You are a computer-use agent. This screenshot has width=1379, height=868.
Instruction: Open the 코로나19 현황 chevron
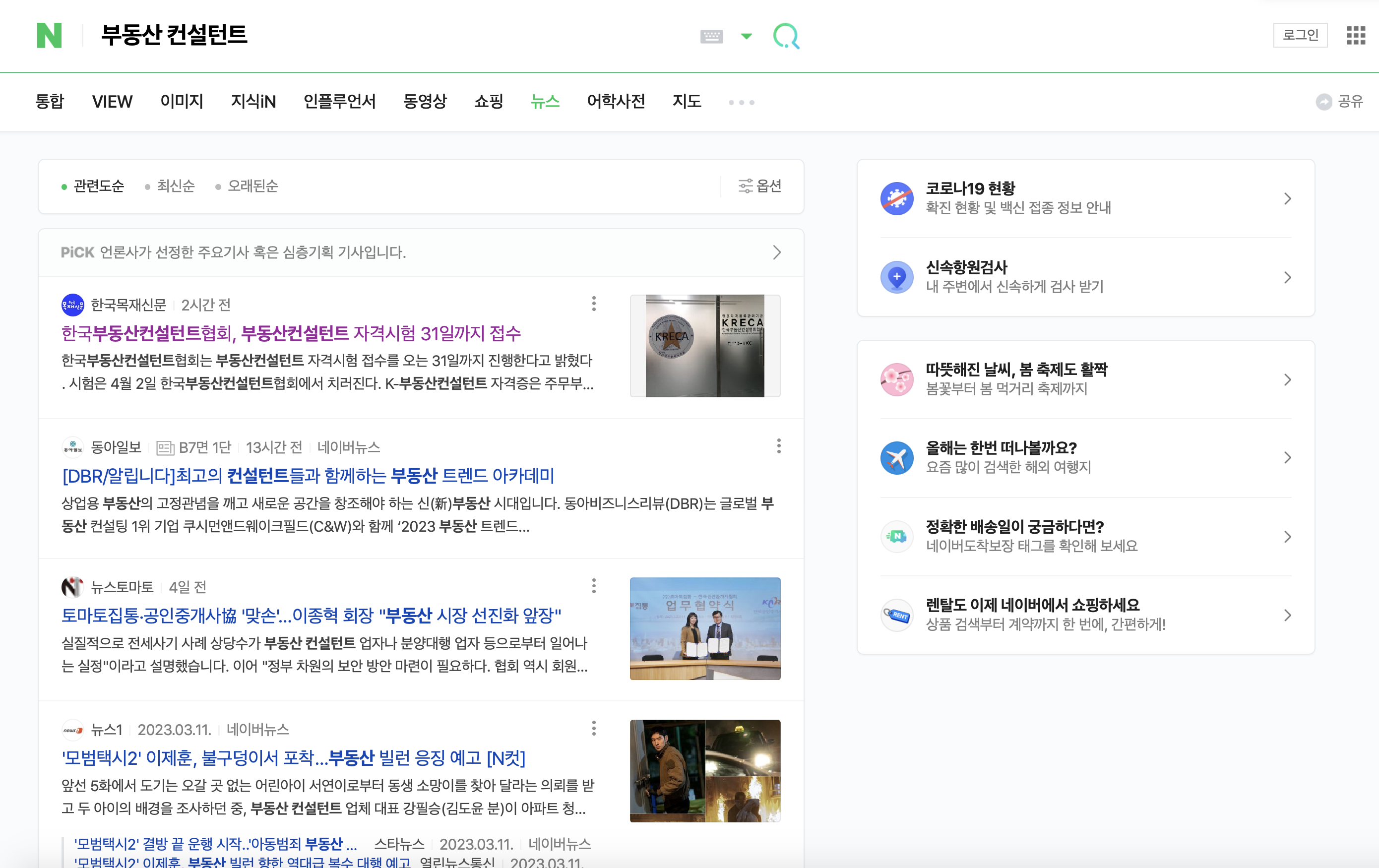point(1287,199)
